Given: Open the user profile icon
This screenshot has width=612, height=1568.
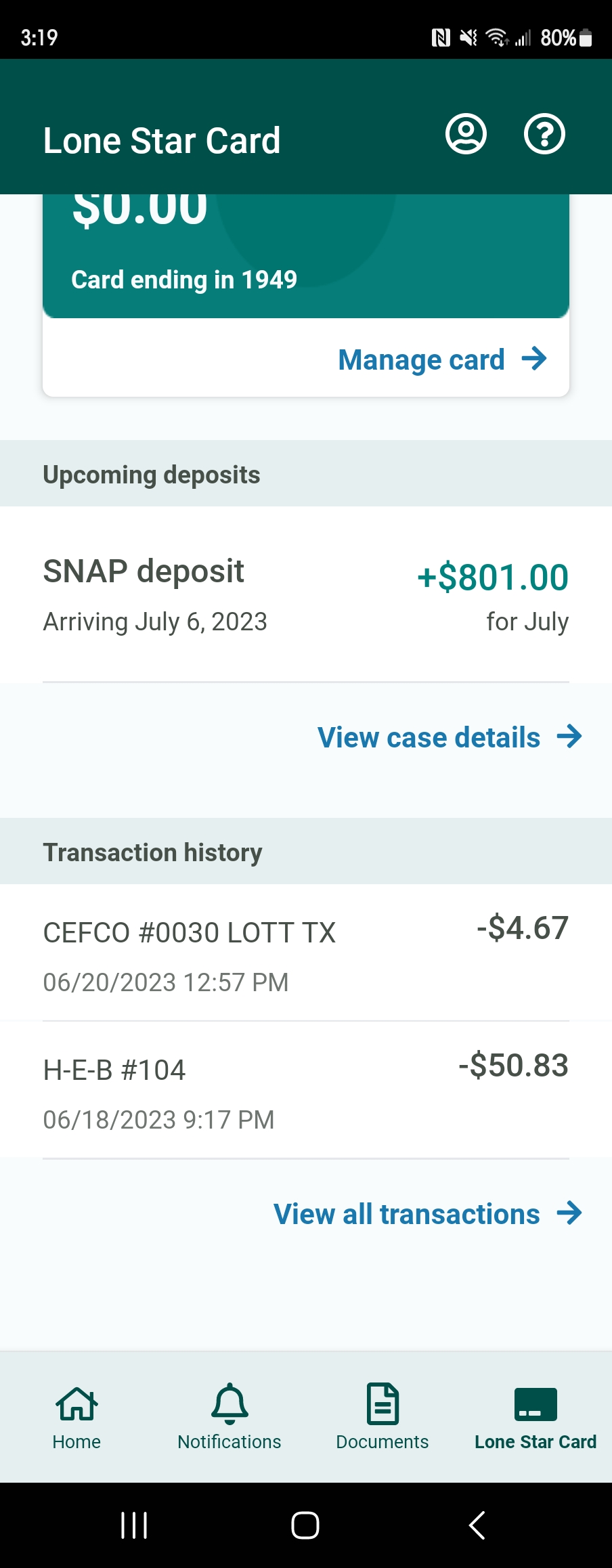Looking at the screenshot, I should pos(466,134).
